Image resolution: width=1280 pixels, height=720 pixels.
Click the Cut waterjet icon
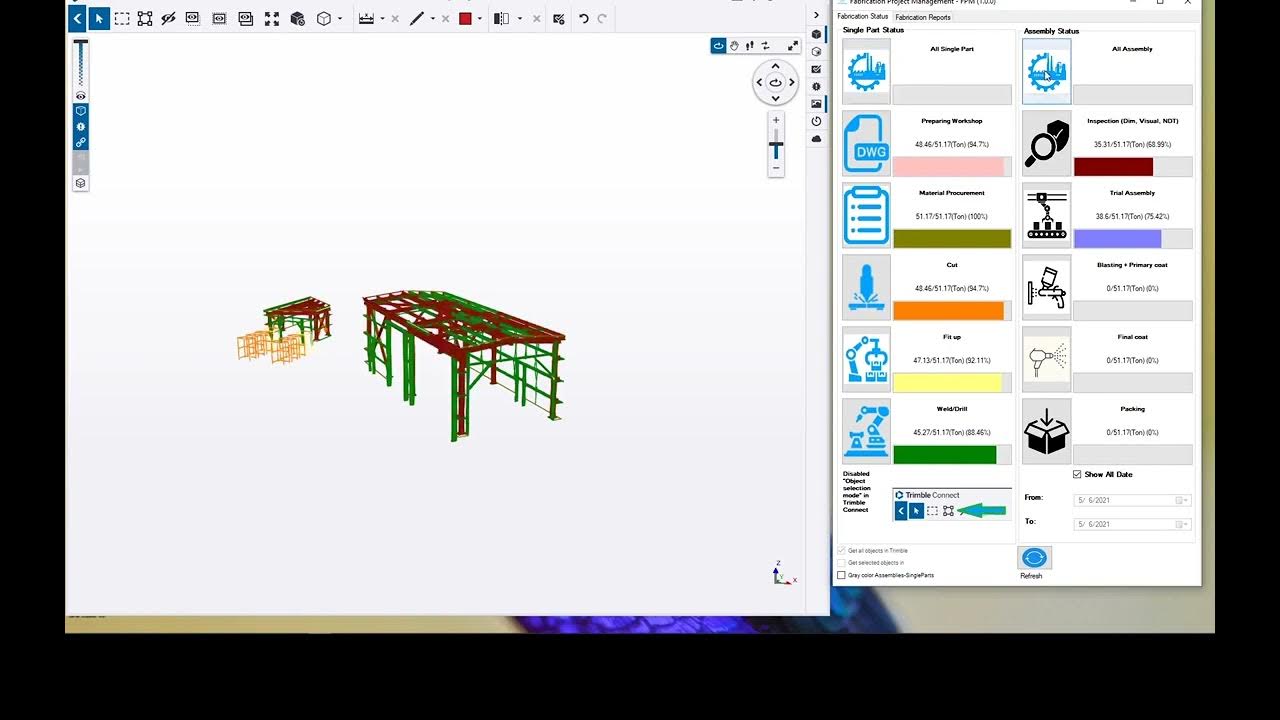tap(866, 287)
